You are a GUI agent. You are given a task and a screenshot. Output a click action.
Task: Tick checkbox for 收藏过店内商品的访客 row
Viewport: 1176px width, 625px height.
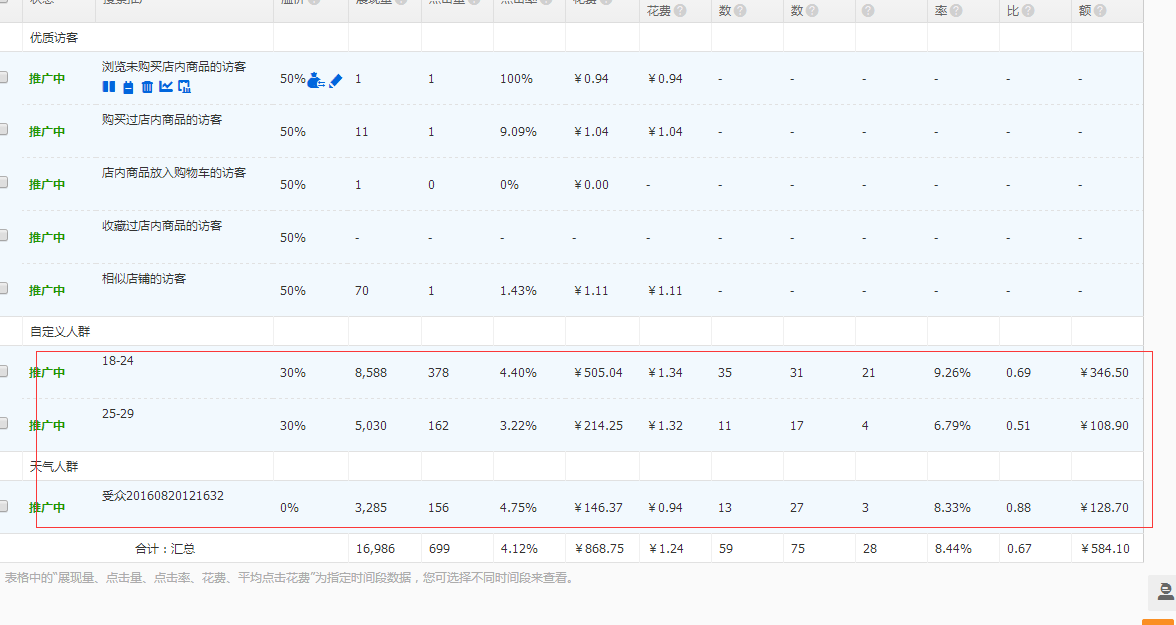click(3, 235)
